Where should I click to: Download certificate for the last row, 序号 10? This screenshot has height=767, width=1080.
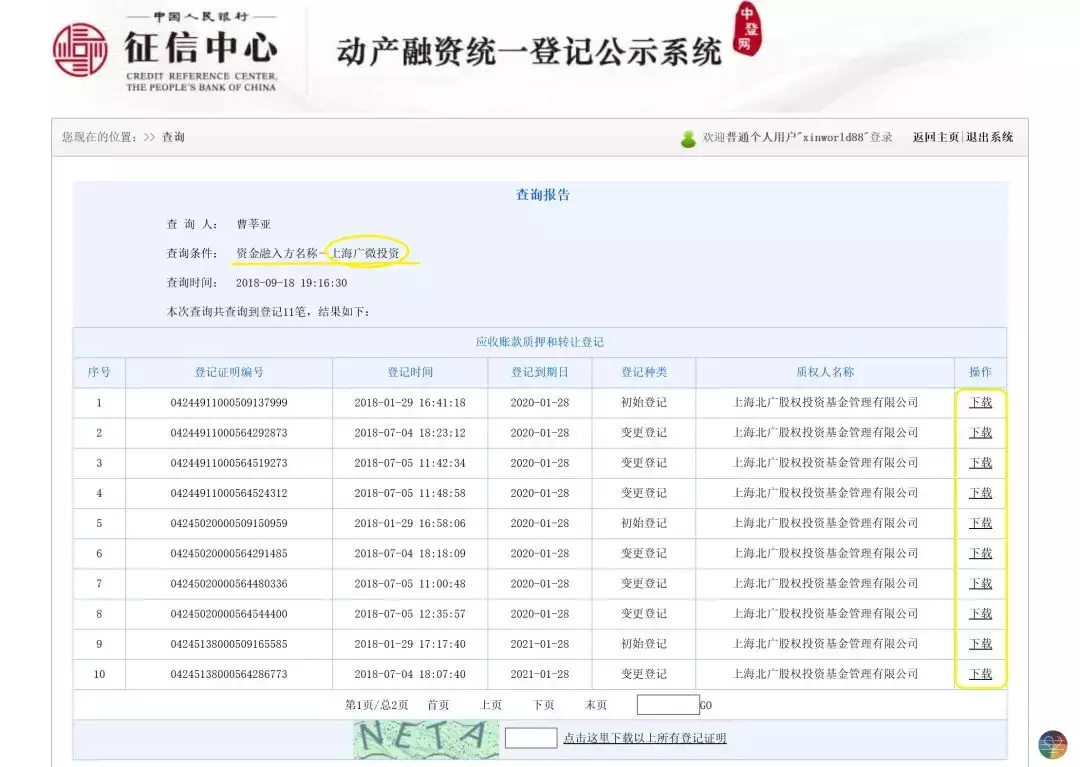(x=980, y=674)
